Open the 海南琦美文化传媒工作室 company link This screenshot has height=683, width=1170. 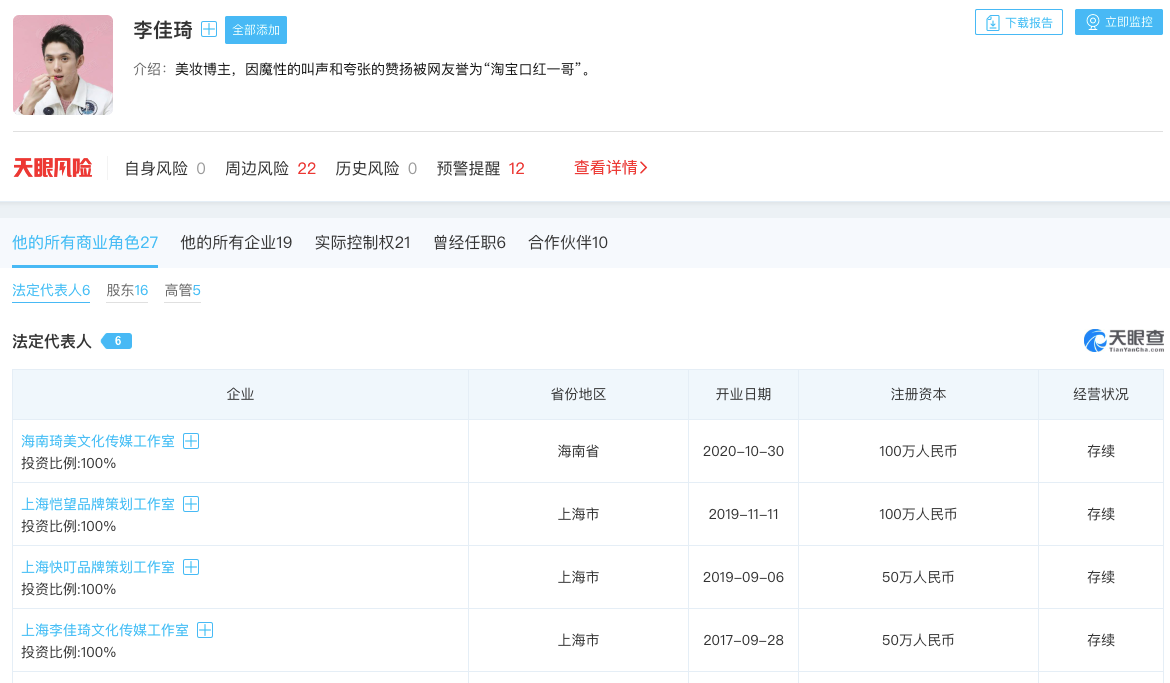coord(98,441)
